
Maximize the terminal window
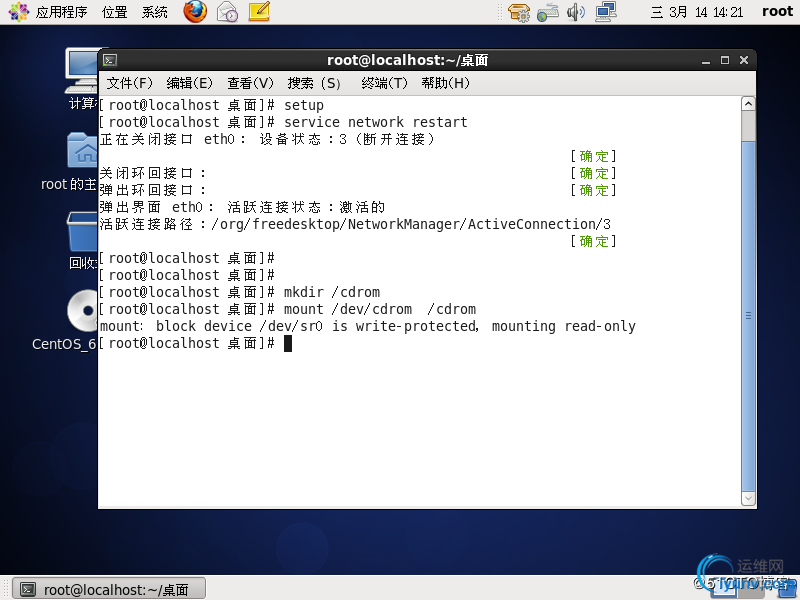coord(725,60)
